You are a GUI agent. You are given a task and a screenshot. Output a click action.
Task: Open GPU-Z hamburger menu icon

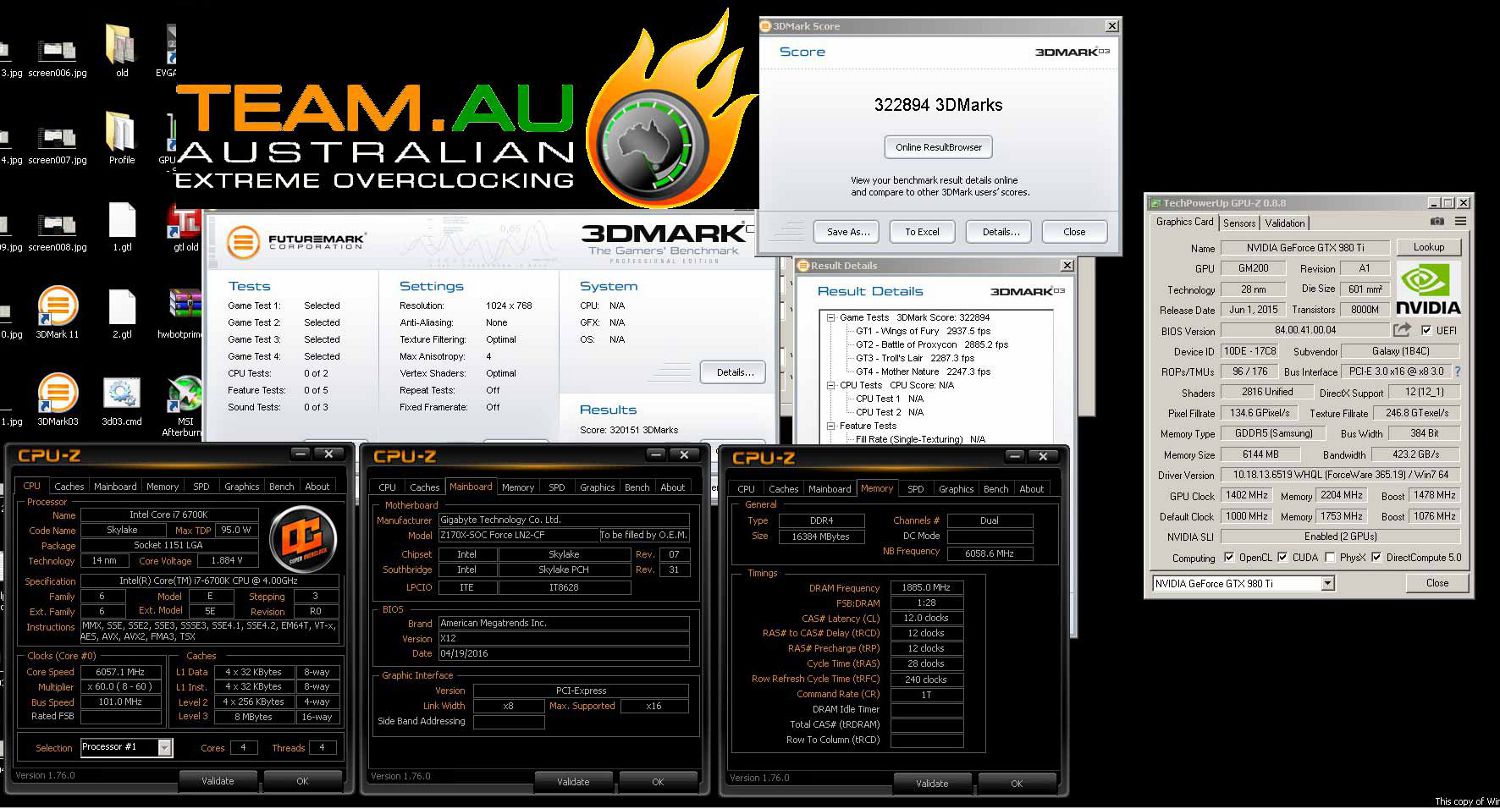(x=1461, y=222)
